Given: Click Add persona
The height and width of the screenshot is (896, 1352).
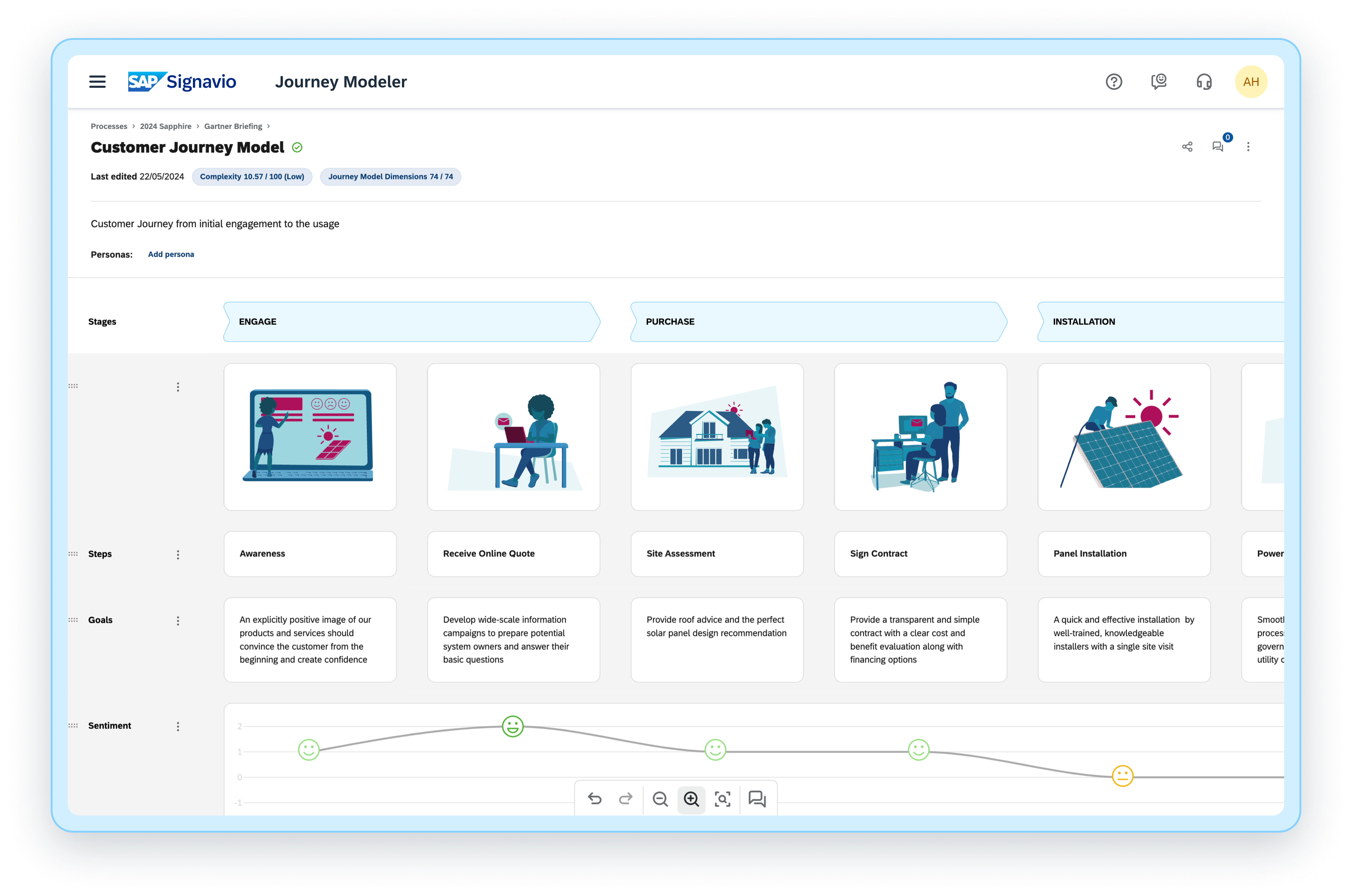Looking at the screenshot, I should tap(171, 254).
